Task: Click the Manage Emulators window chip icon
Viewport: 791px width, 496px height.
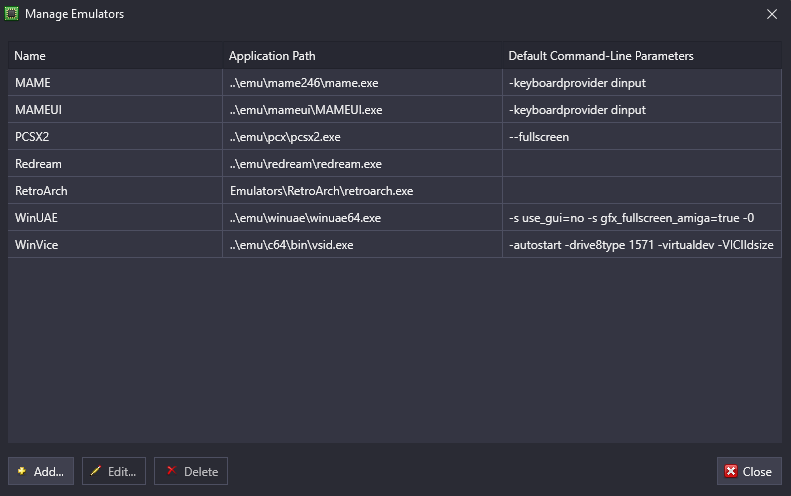Action: click(x=11, y=14)
